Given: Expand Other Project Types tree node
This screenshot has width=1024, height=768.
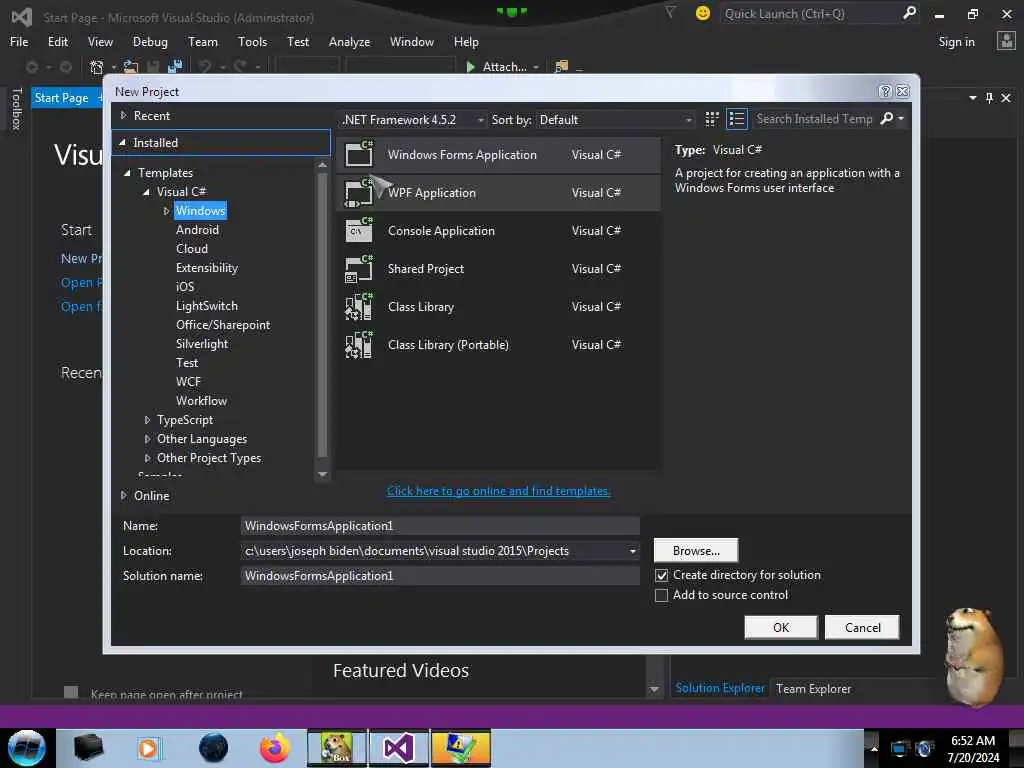Looking at the screenshot, I should pos(147,458).
